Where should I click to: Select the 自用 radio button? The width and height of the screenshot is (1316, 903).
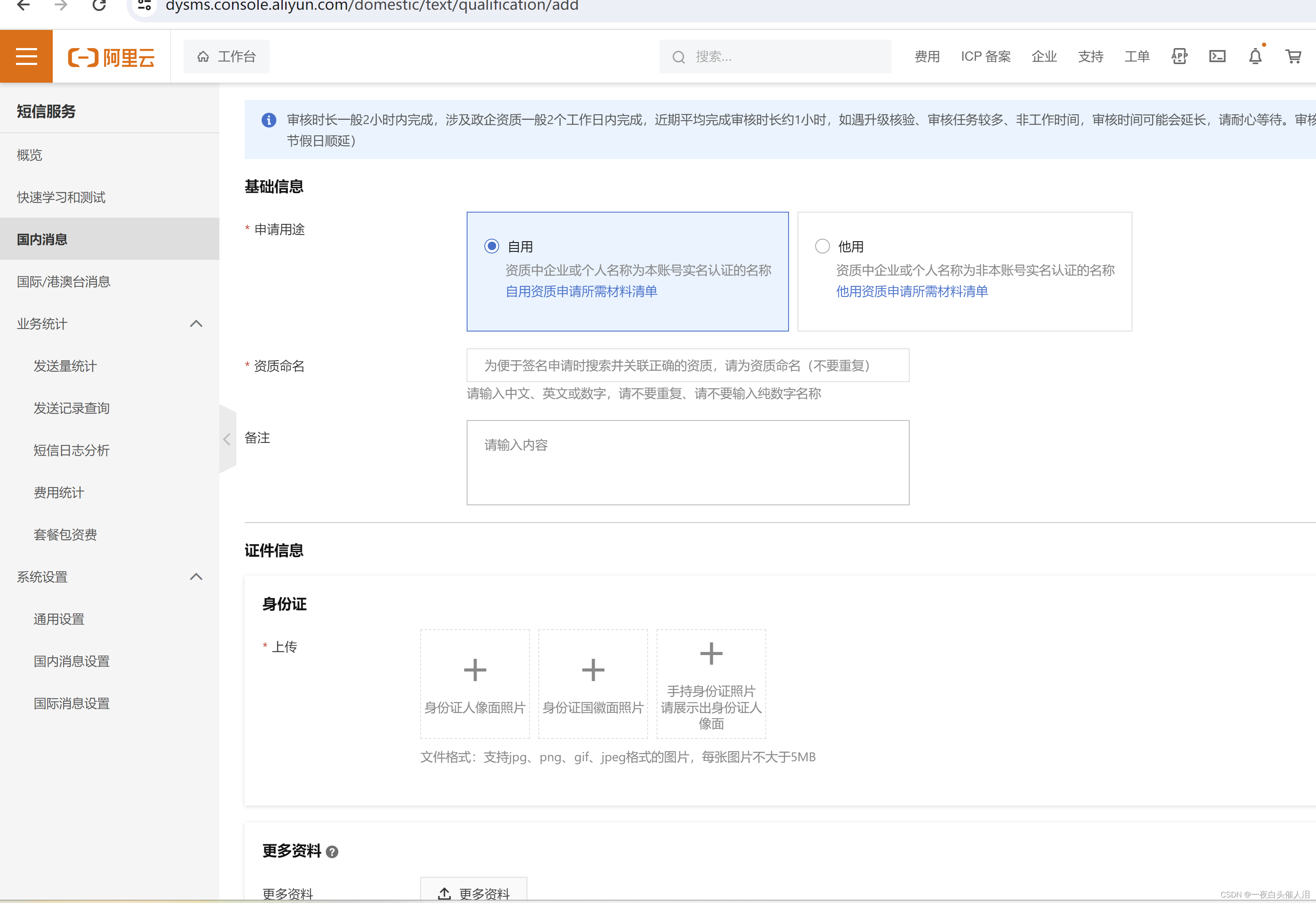pos(492,246)
